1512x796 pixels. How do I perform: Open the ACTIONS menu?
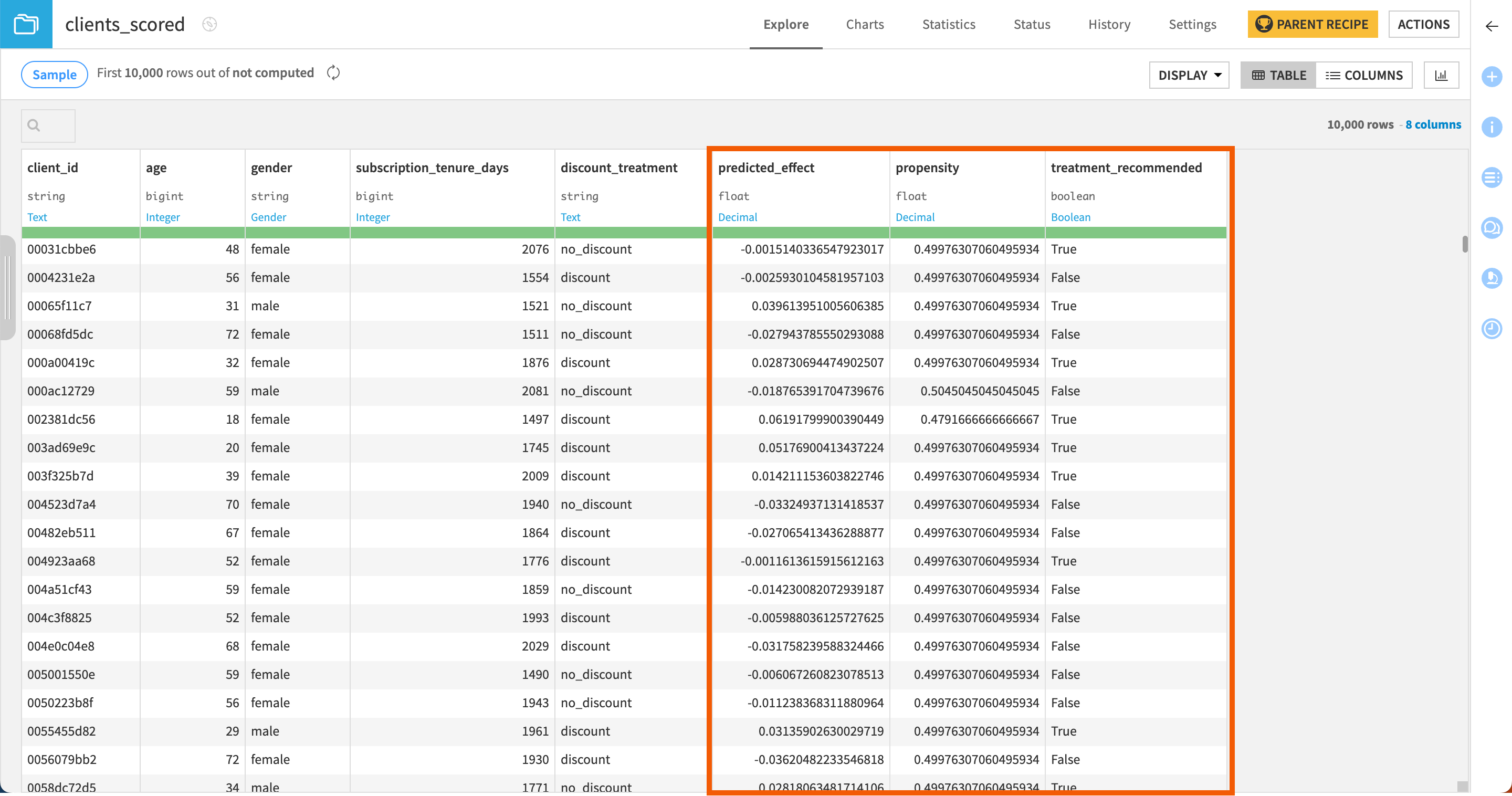(x=1423, y=24)
